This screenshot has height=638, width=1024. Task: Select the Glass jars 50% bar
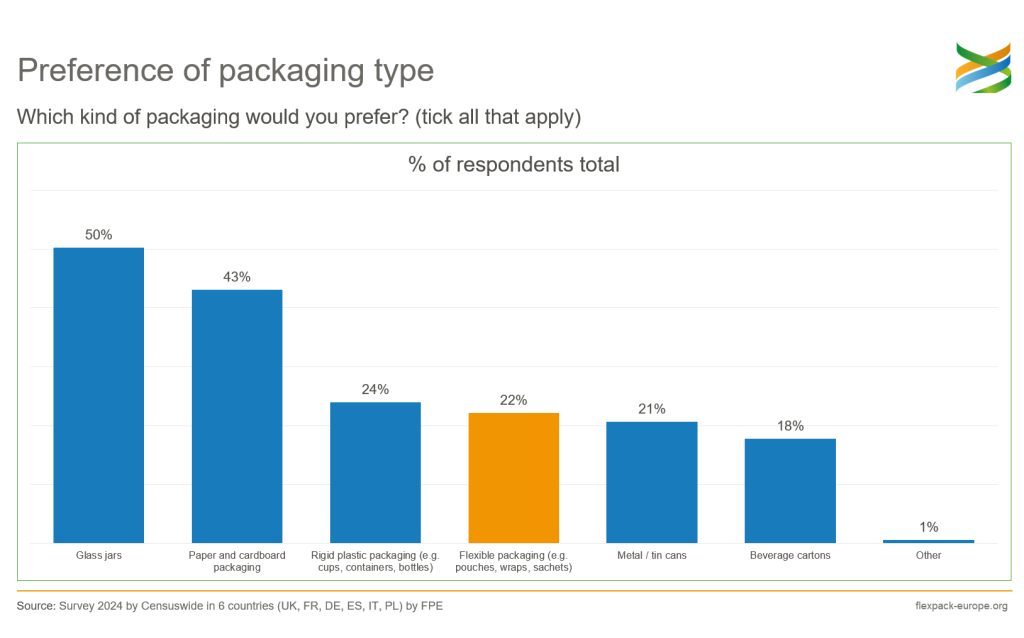[x=99, y=395]
